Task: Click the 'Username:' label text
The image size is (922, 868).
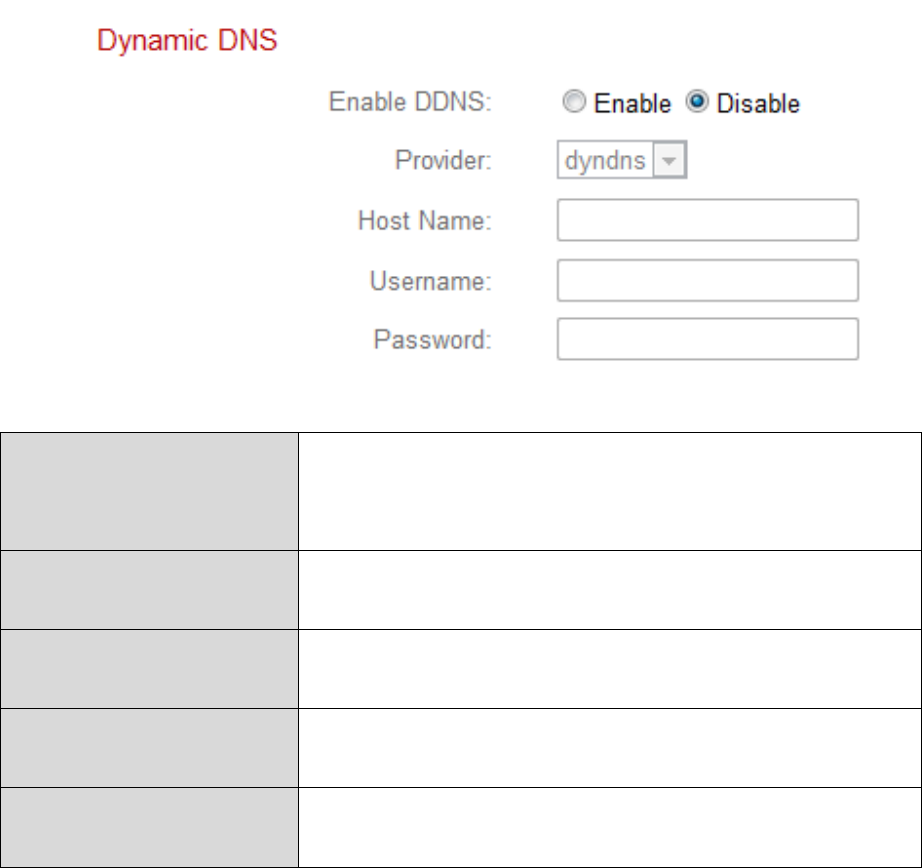Action: tap(430, 281)
